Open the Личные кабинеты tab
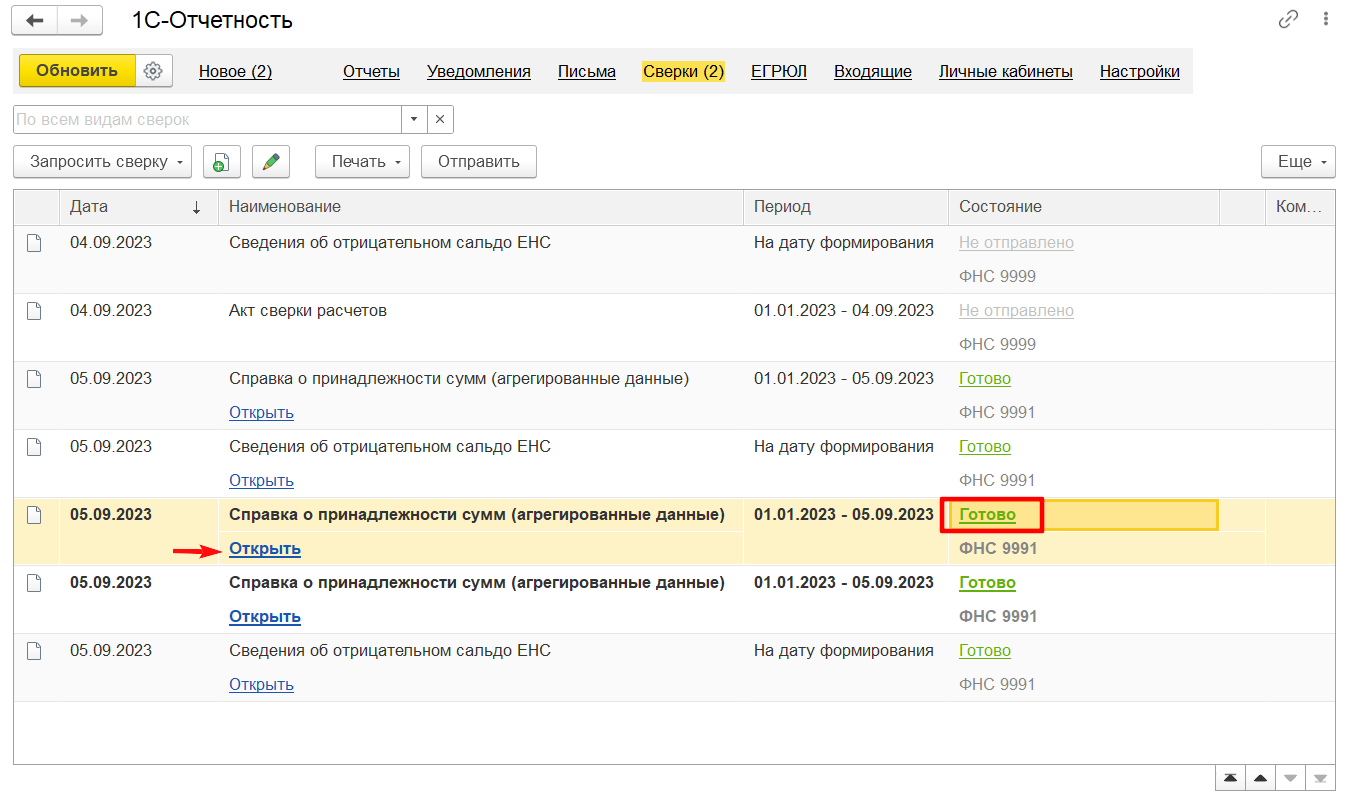Image resolution: width=1349 pixels, height=799 pixels. pos(1005,72)
